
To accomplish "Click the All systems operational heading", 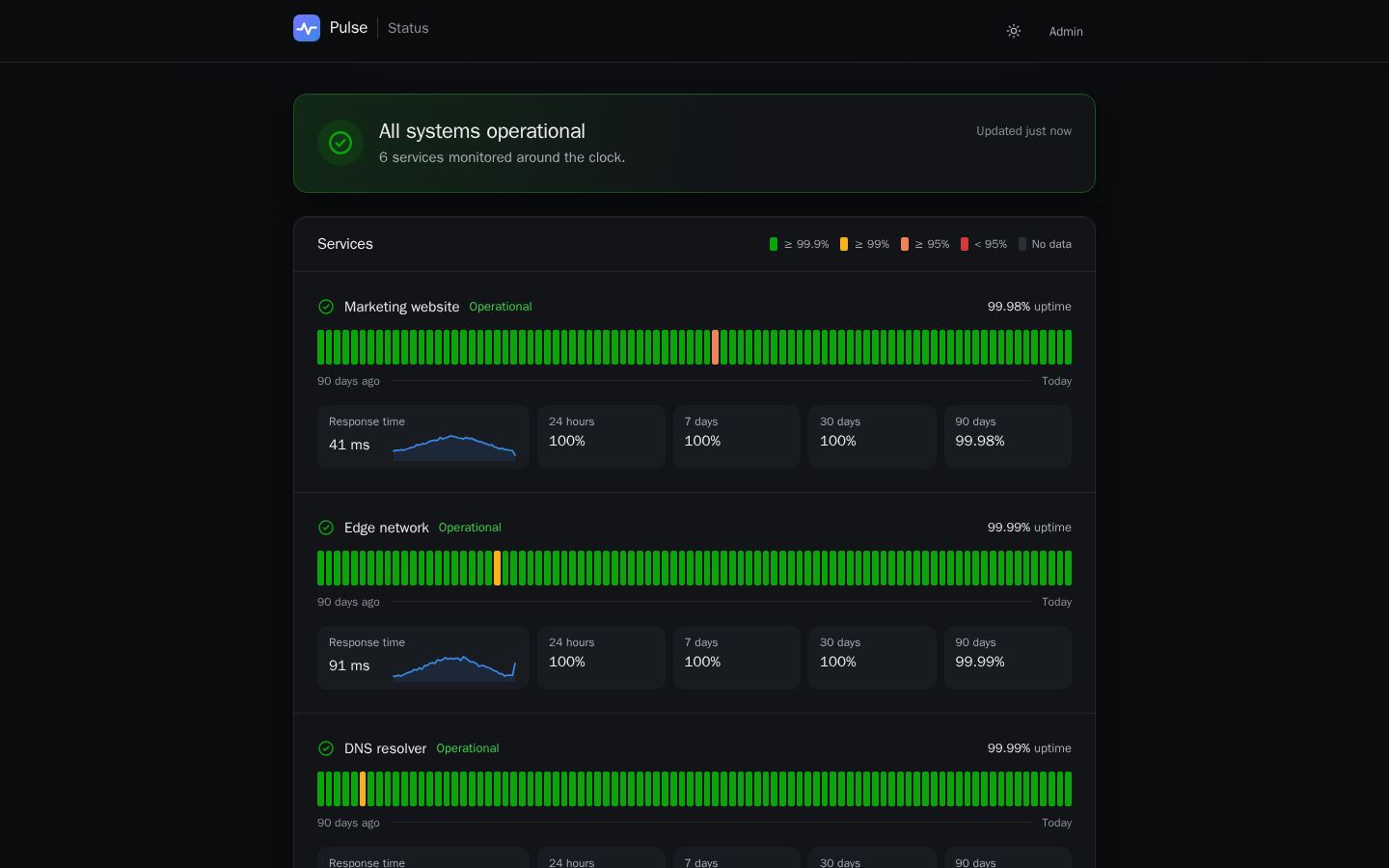I will click(482, 131).
